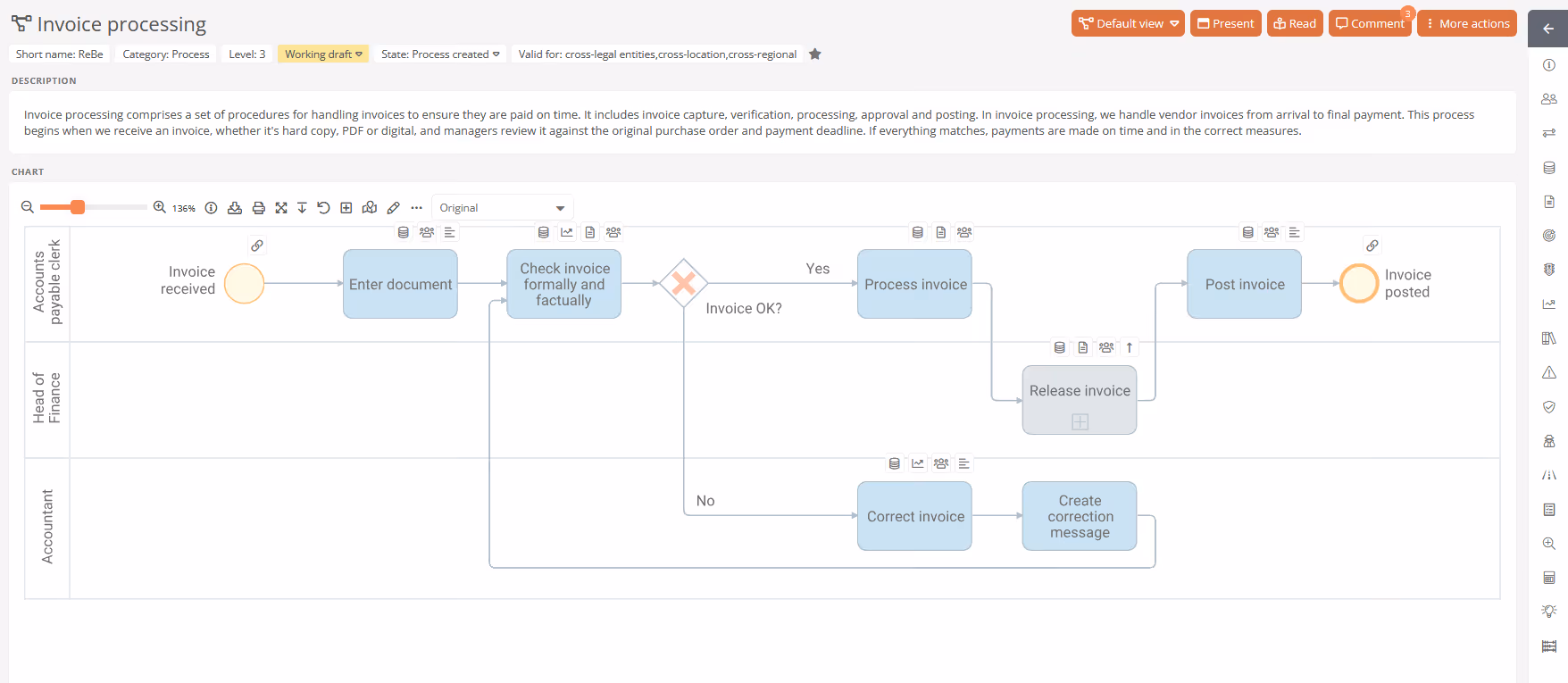Click database icon above Enter document

pos(404,232)
